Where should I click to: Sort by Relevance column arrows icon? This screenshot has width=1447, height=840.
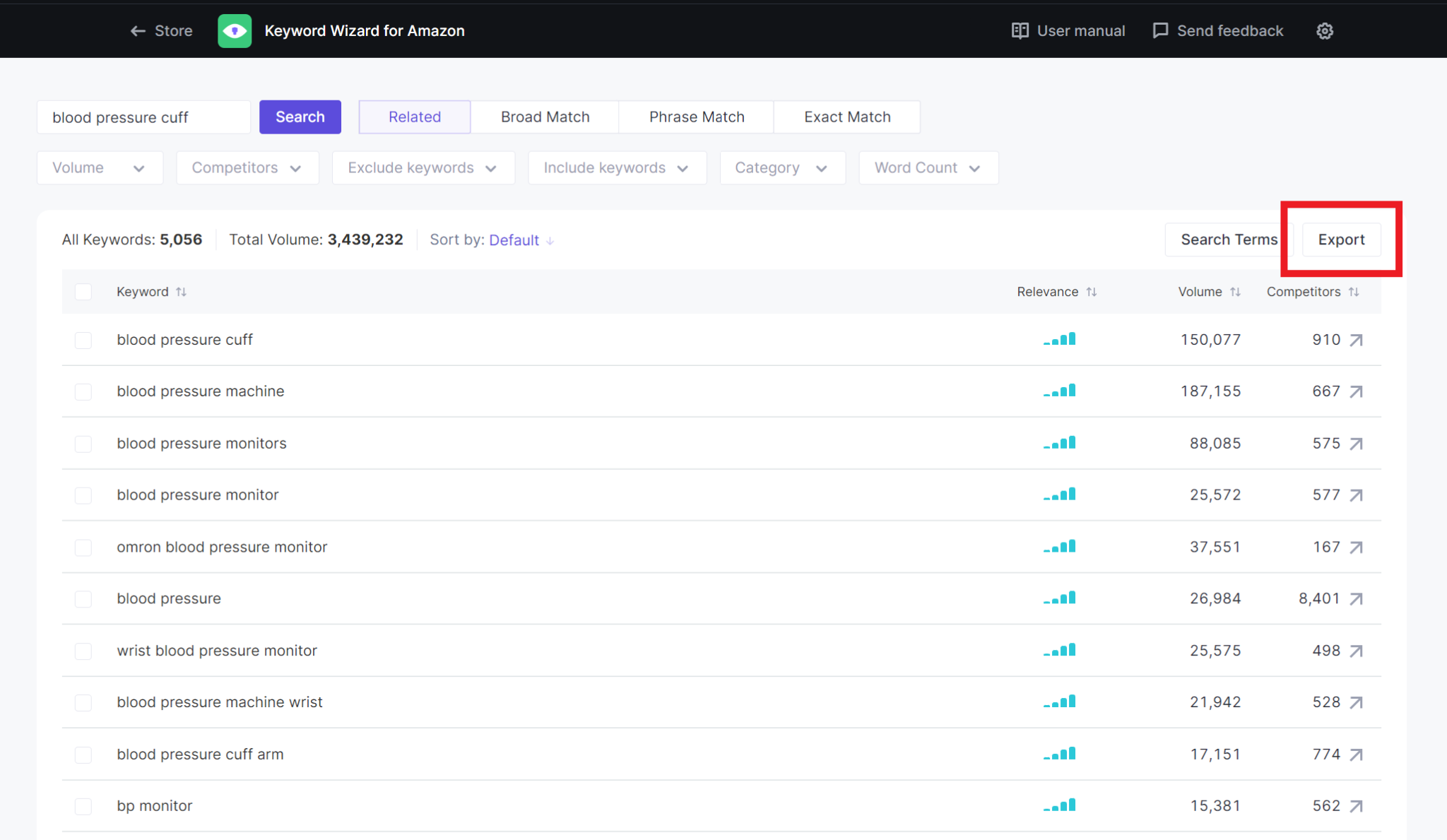(x=1092, y=292)
